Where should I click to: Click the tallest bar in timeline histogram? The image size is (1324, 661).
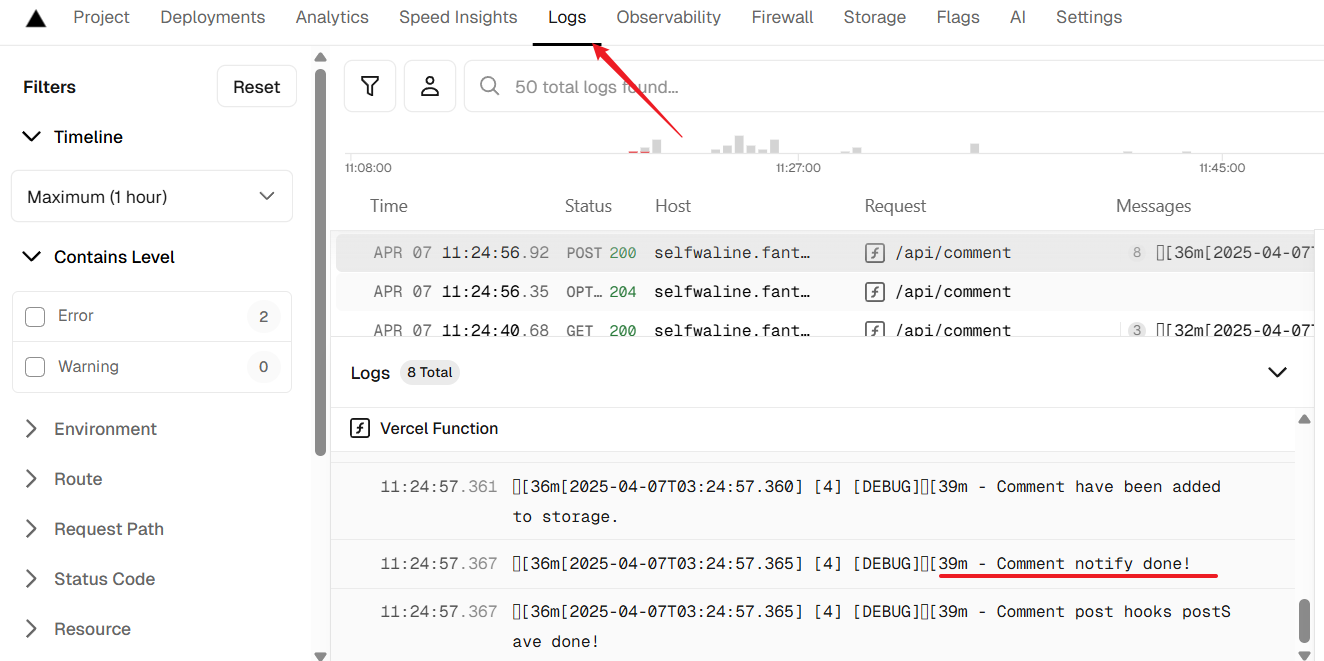coord(739,144)
